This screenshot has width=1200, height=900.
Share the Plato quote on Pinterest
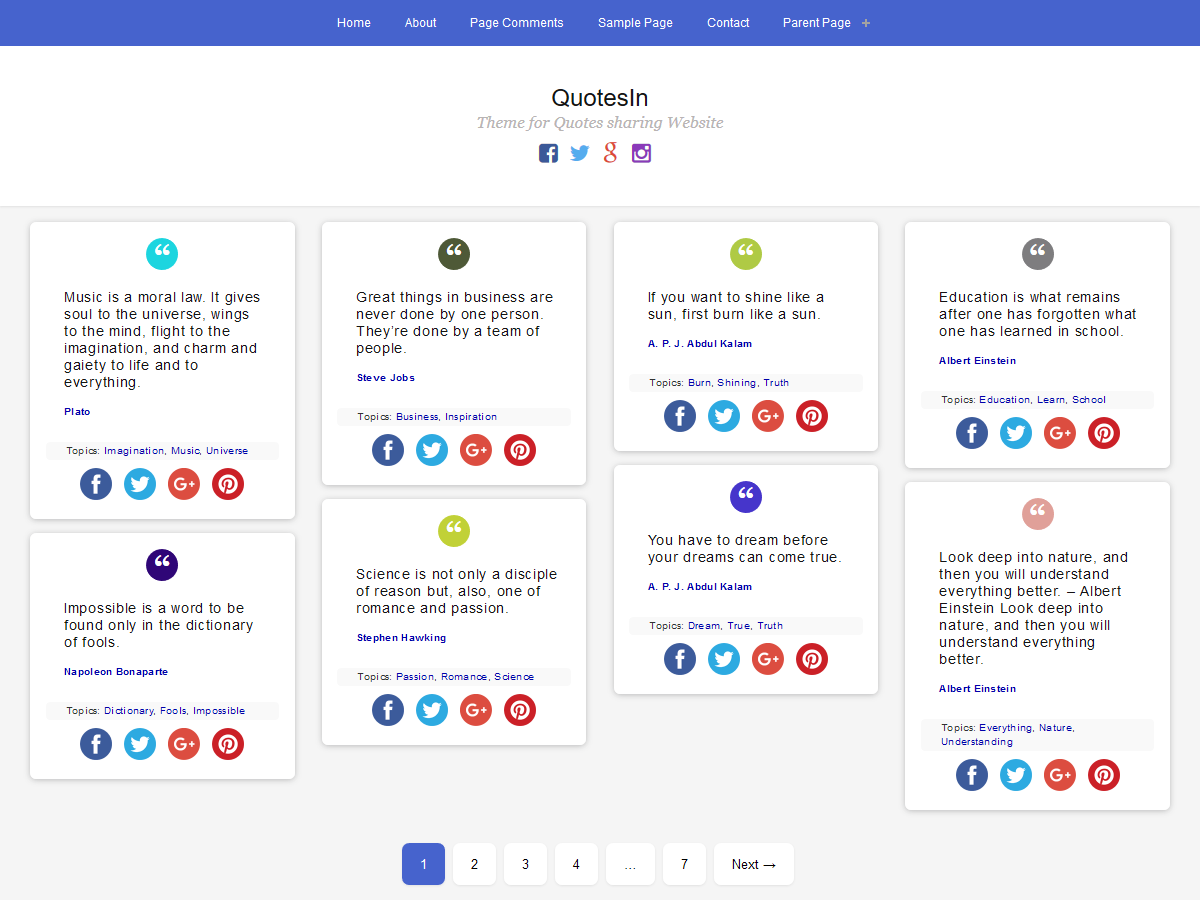pos(228,484)
